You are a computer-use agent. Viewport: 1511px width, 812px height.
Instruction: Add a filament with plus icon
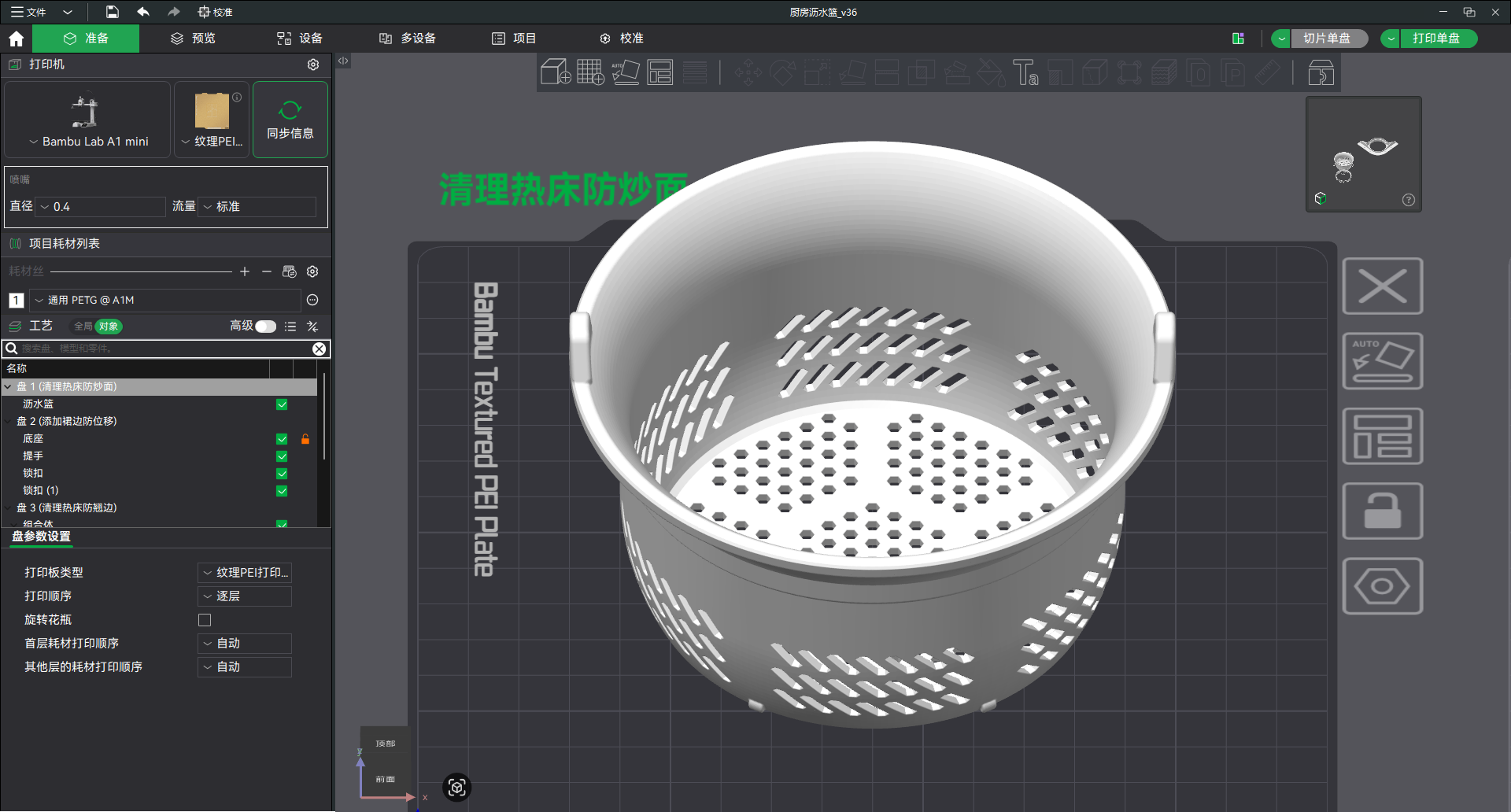(x=245, y=271)
